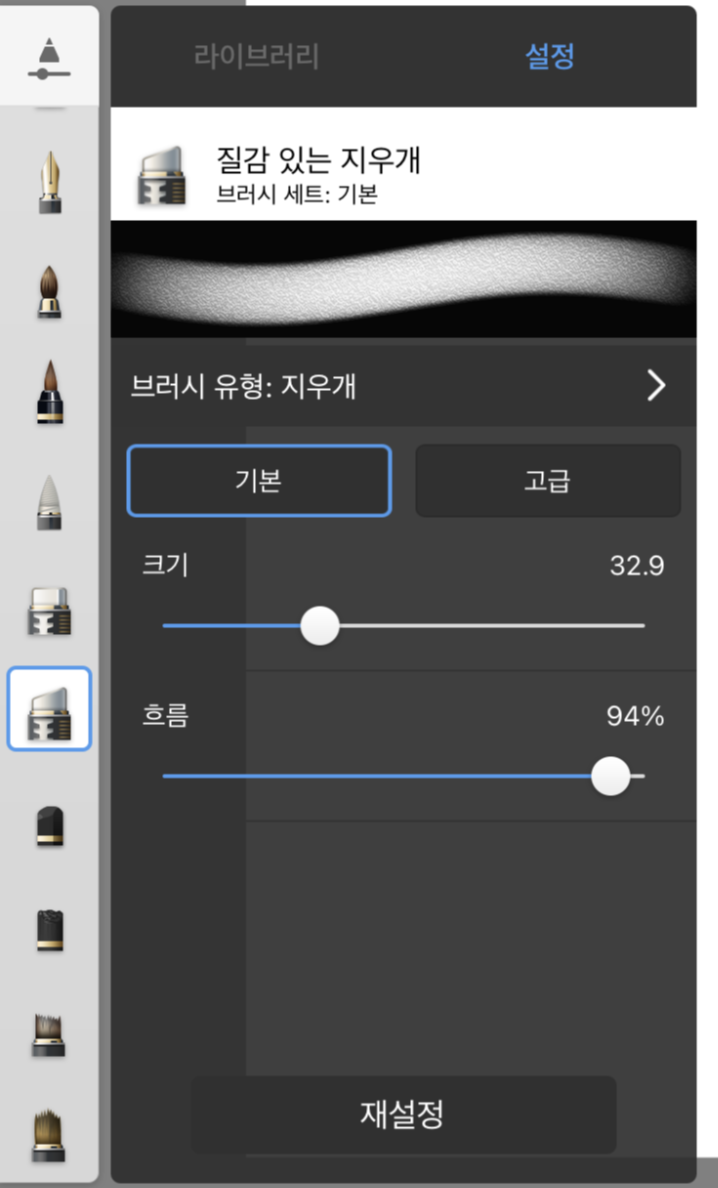Select the 기본 settings mode

[x=259, y=480]
